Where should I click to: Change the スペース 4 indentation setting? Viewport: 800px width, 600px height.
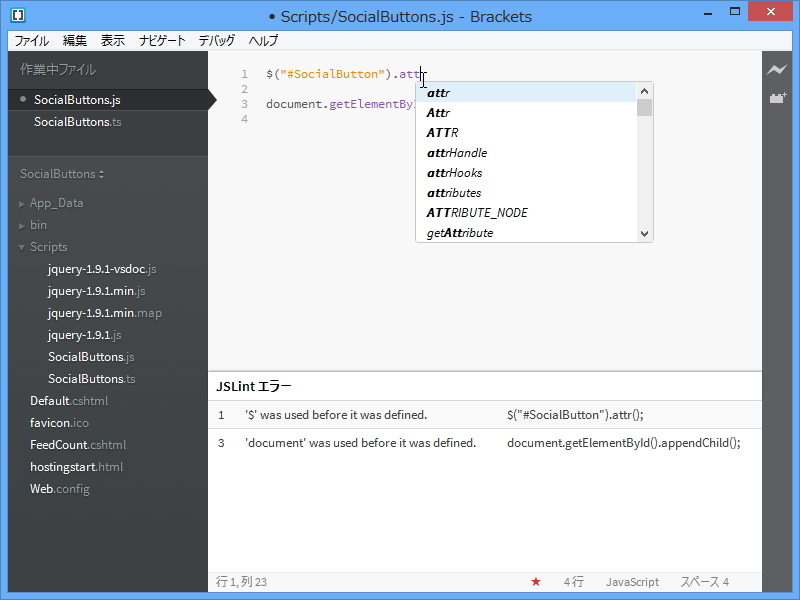(x=705, y=582)
